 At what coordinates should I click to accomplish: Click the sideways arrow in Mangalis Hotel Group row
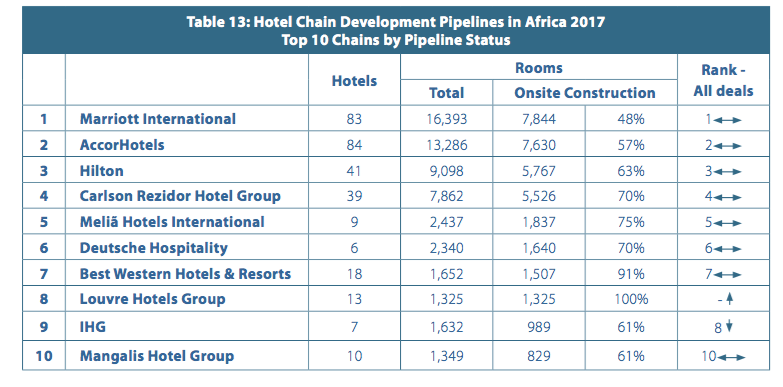pos(731,357)
